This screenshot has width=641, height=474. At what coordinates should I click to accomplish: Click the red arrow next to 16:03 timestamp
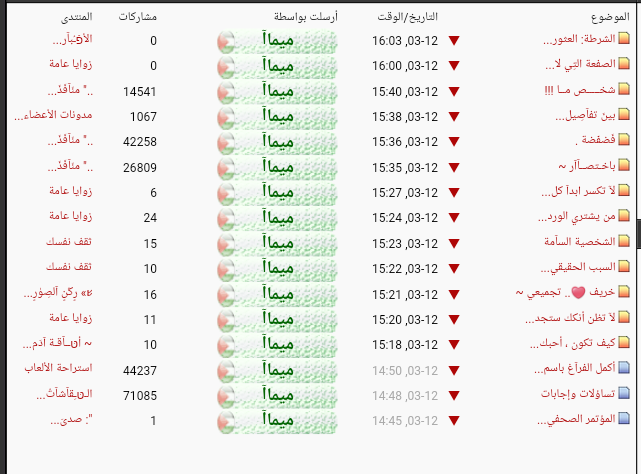(454, 40)
